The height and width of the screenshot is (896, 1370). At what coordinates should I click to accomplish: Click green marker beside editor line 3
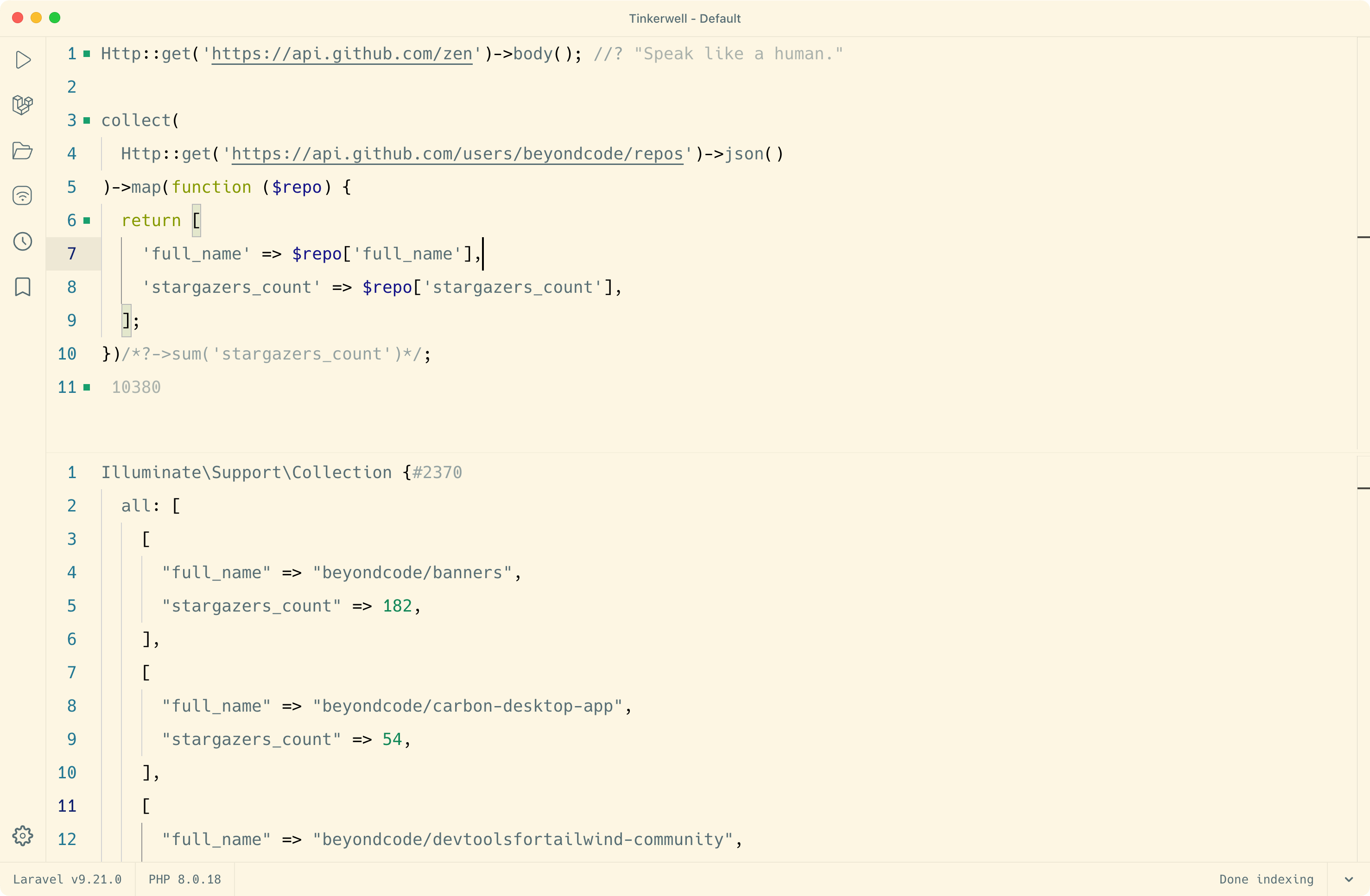[x=87, y=121]
